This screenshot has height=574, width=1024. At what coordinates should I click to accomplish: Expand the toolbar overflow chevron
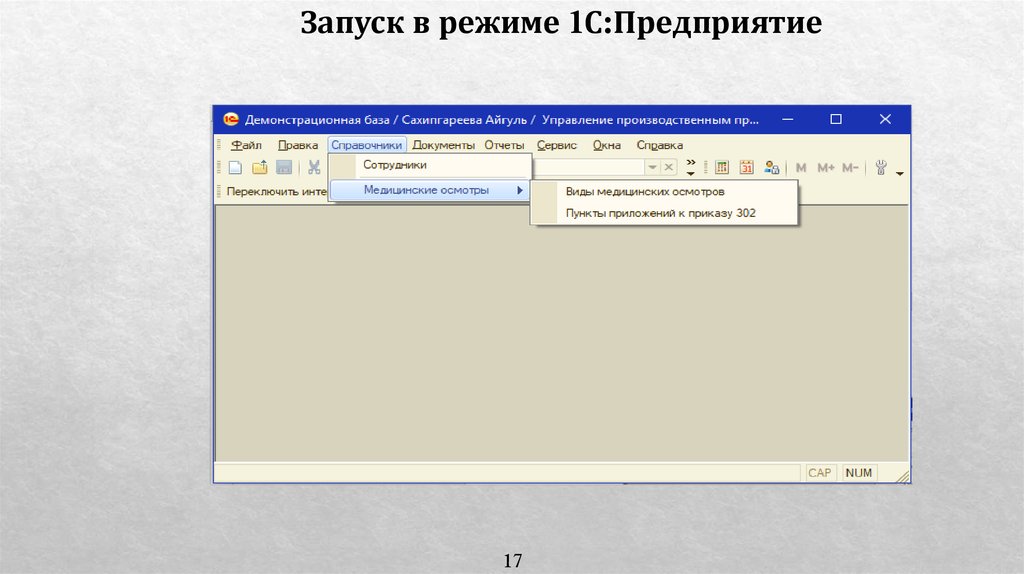click(x=690, y=167)
